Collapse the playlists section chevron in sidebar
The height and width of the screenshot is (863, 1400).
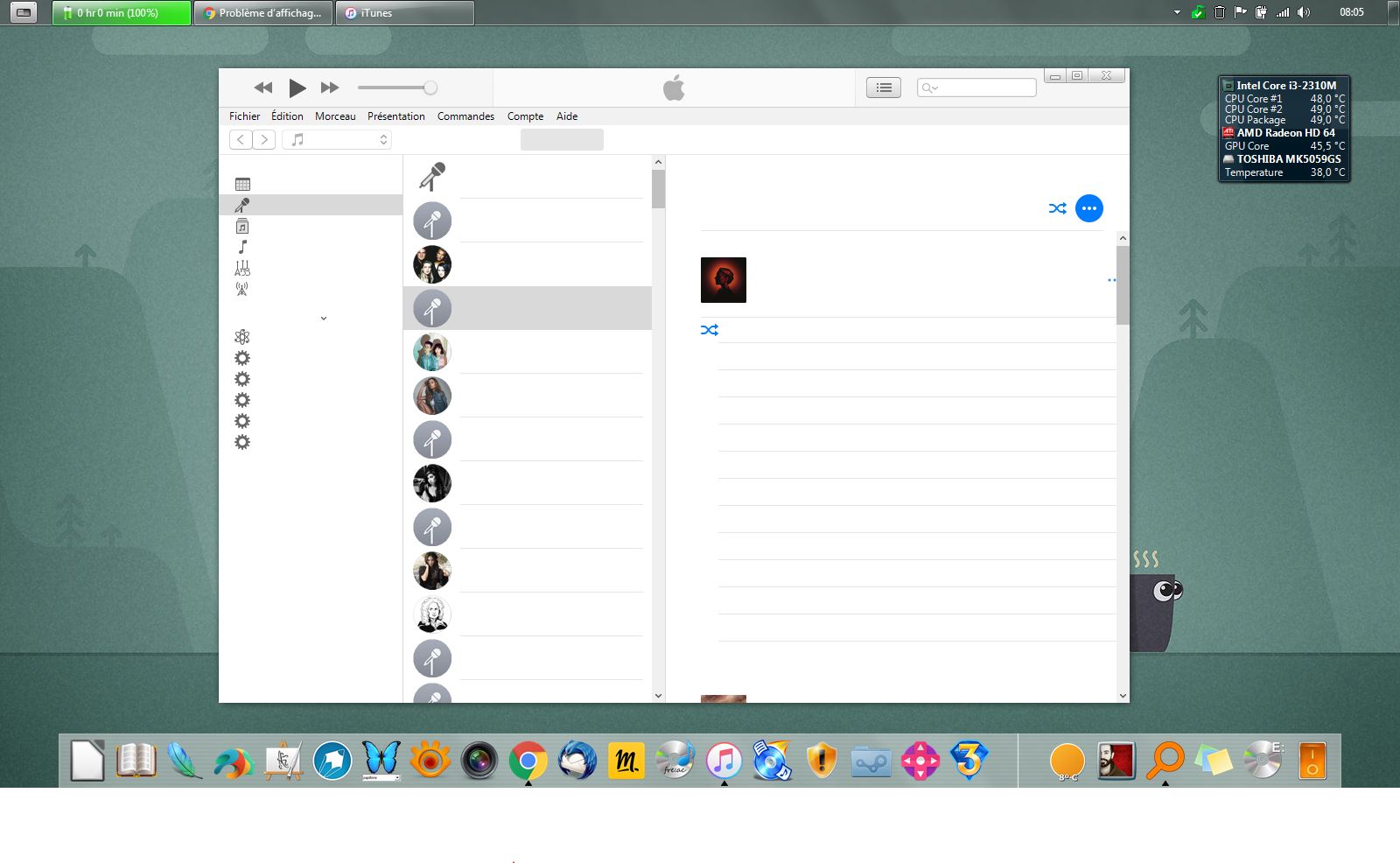click(x=324, y=319)
